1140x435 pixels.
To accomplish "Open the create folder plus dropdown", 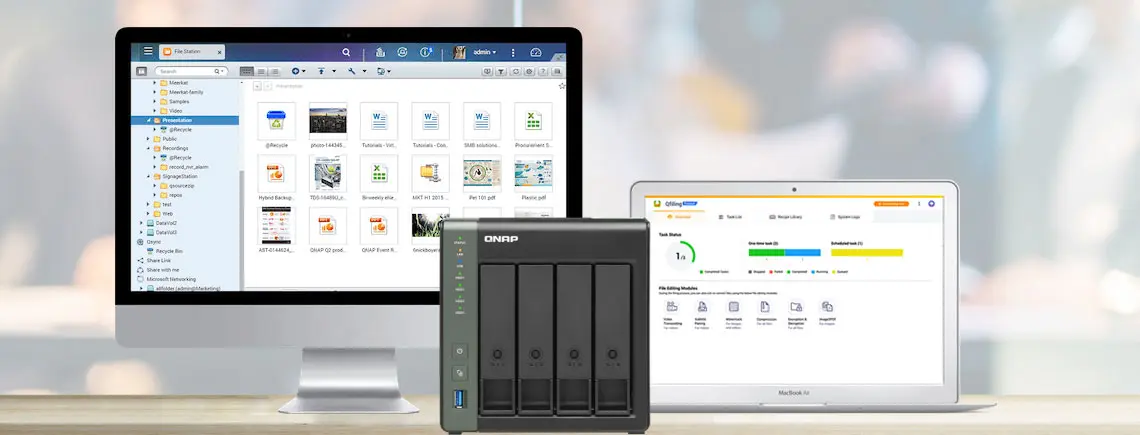I will click(298, 71).
